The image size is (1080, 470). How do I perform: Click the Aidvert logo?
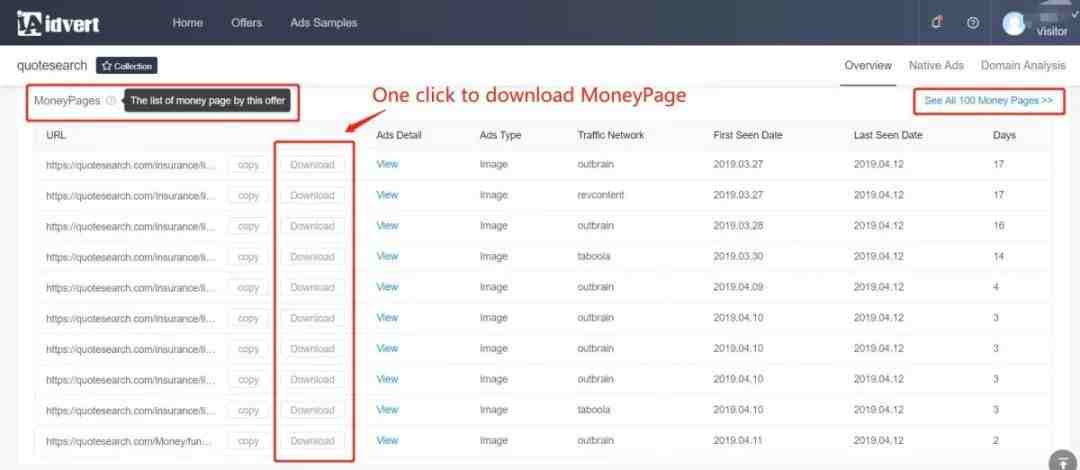[58, 23]
